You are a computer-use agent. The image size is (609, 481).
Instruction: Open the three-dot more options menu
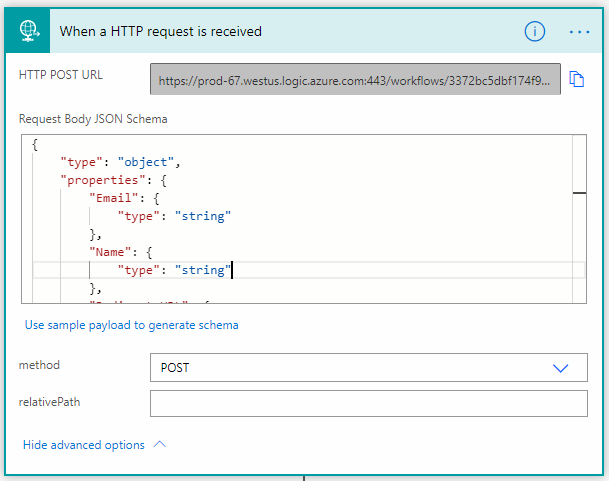click(579, 32)
